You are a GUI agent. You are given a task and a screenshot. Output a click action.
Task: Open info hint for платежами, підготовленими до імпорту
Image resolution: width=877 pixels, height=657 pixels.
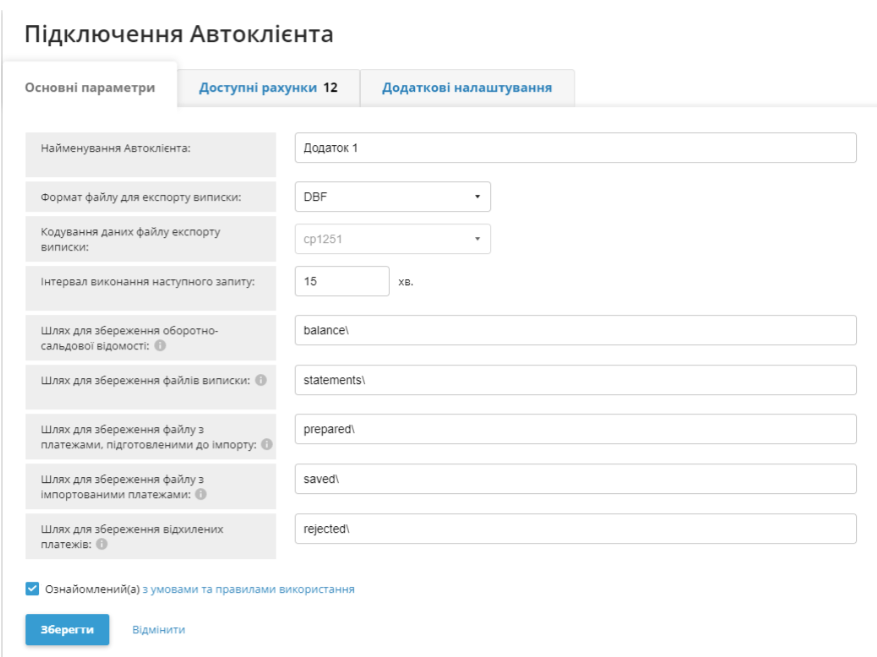[x=266, y=445]
